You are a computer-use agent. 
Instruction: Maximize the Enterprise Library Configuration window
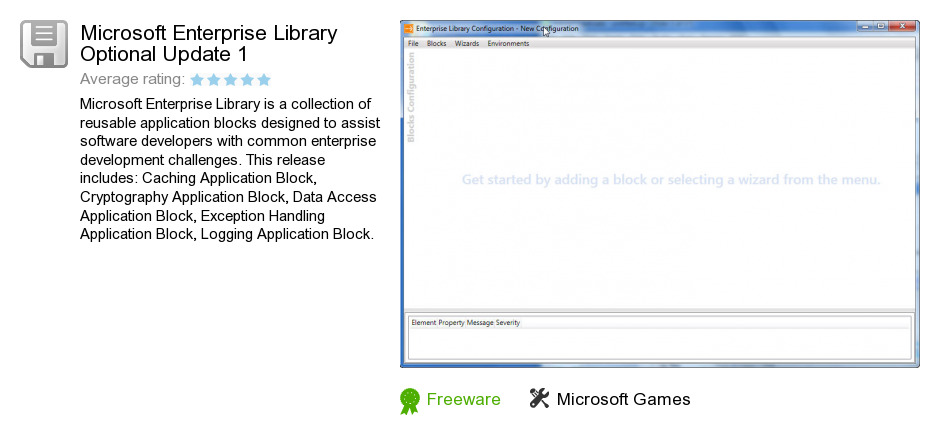pos(881,26)
